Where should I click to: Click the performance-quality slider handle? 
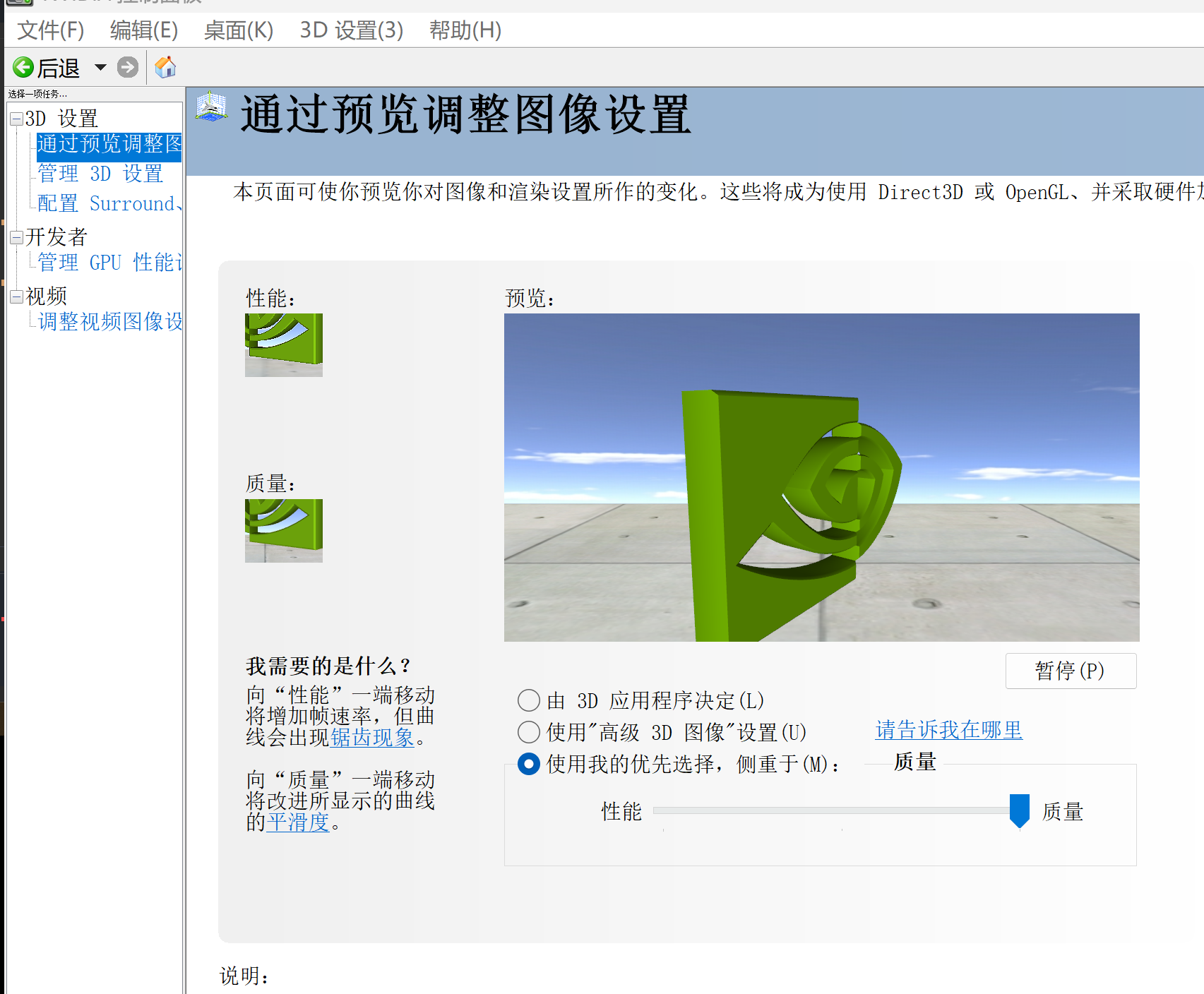(x=1019, y=810)
